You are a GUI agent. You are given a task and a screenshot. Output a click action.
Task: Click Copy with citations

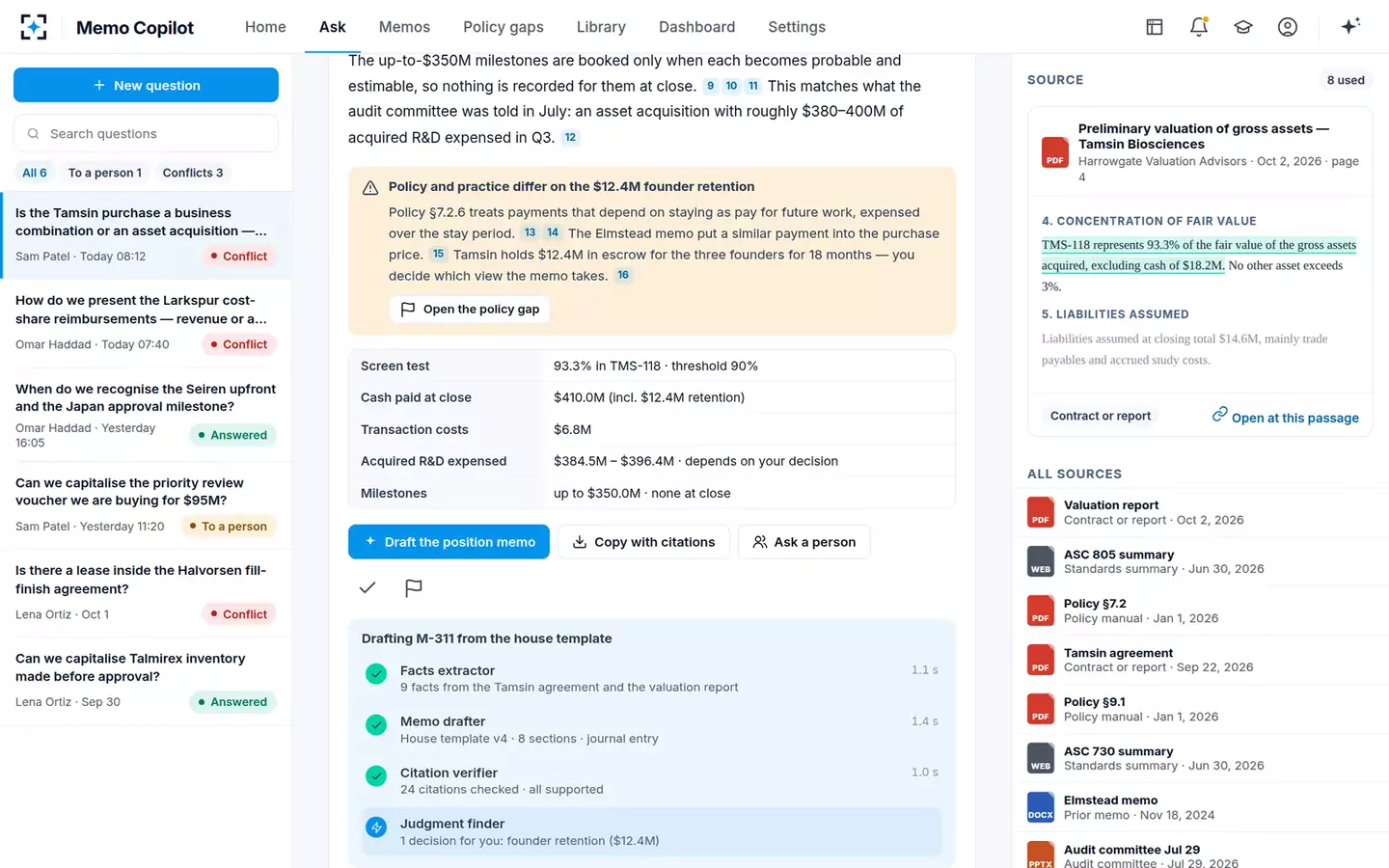(643, 542)
